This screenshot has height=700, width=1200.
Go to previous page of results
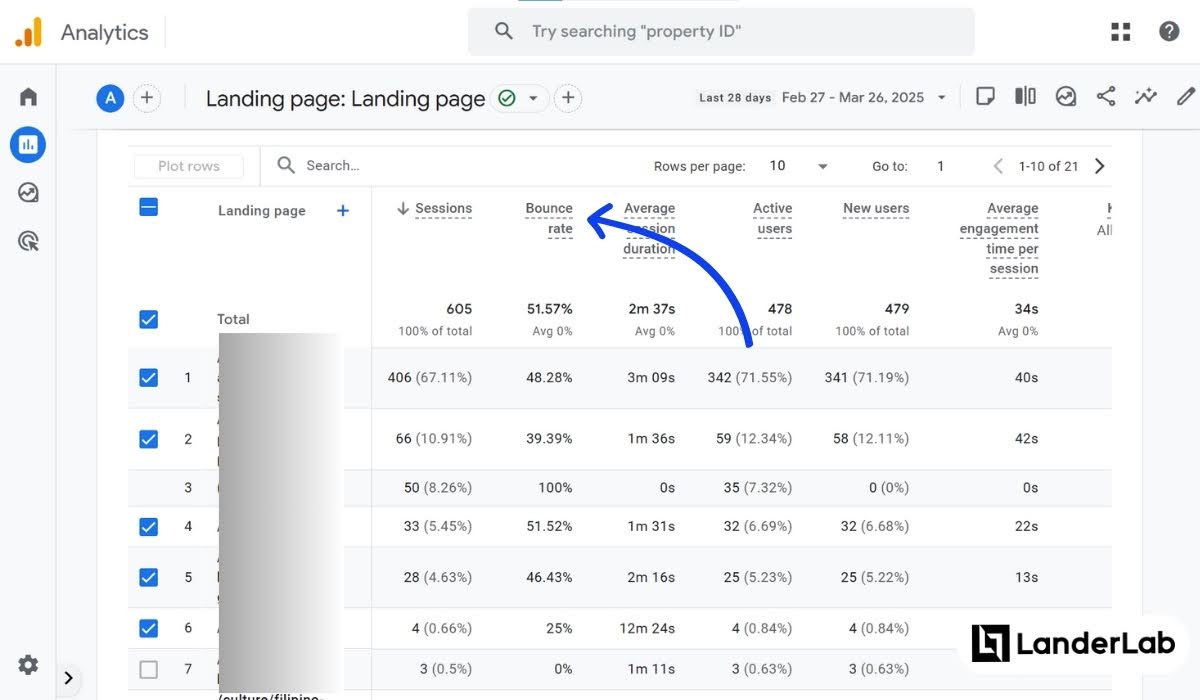click(997, 166)
